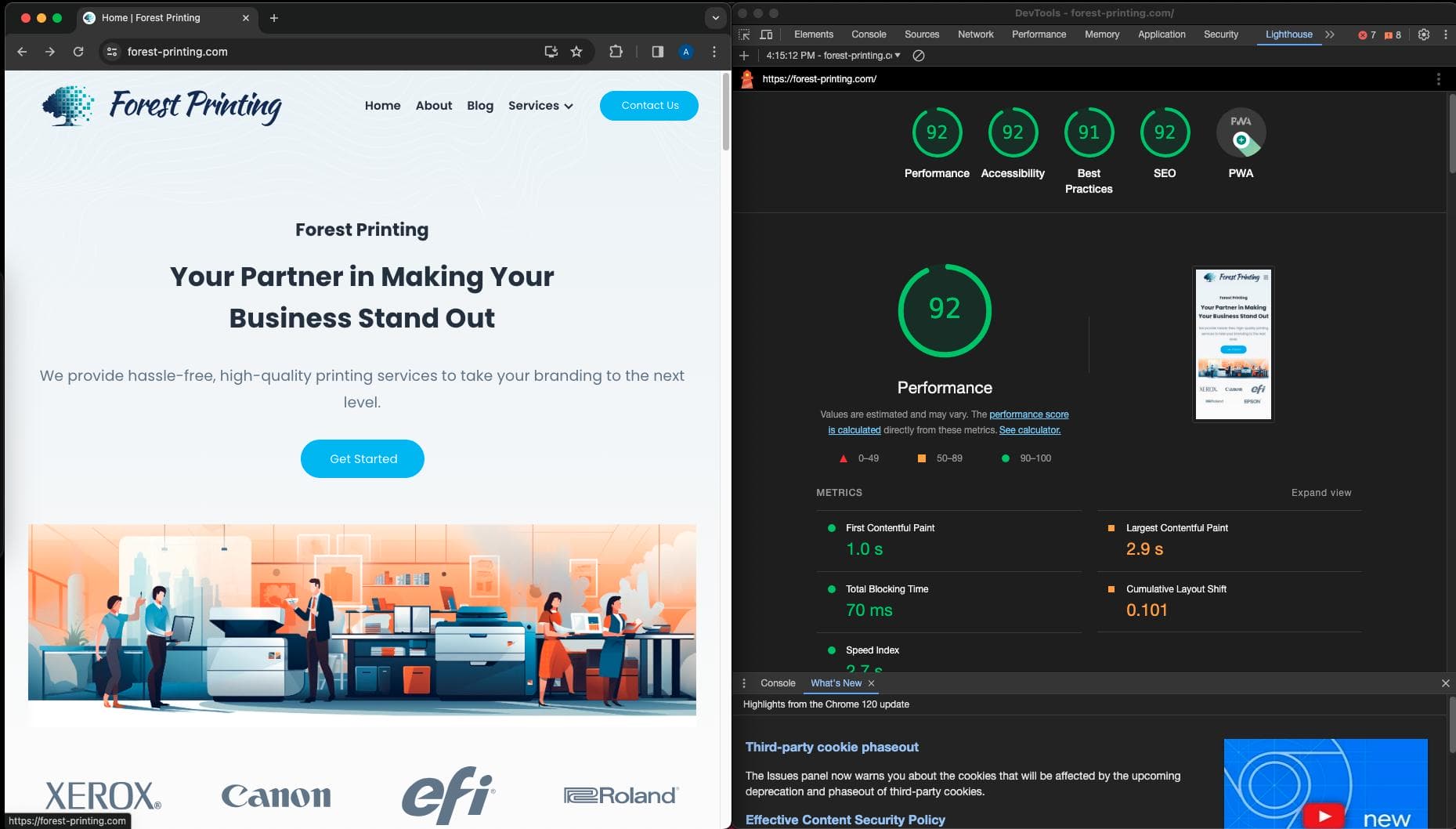1456x829 pixels.
Task: Click the Performance score gauge of 92
Action: tap(936, 132)
